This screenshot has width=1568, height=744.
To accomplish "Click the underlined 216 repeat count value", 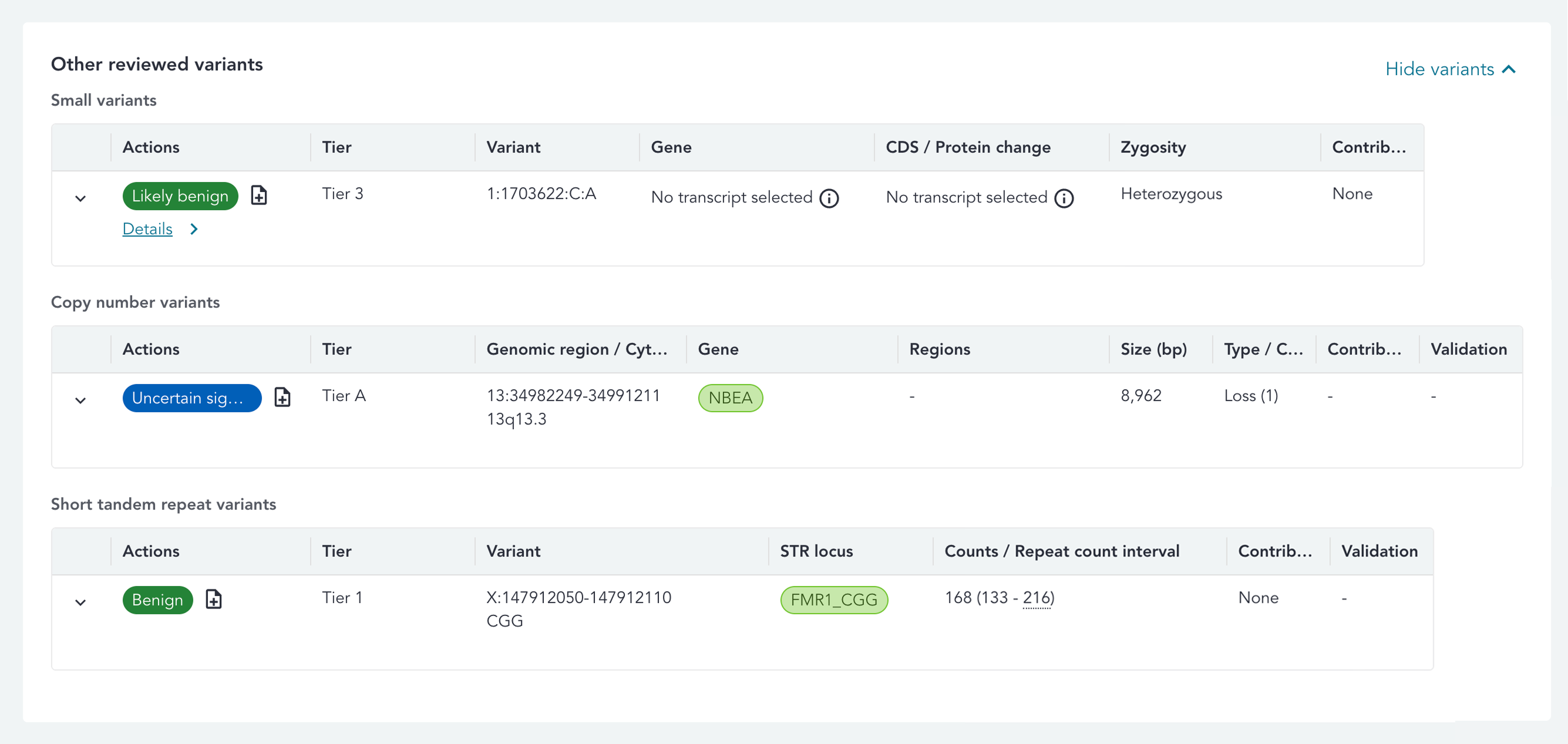I will click(x=1036, y=598).
